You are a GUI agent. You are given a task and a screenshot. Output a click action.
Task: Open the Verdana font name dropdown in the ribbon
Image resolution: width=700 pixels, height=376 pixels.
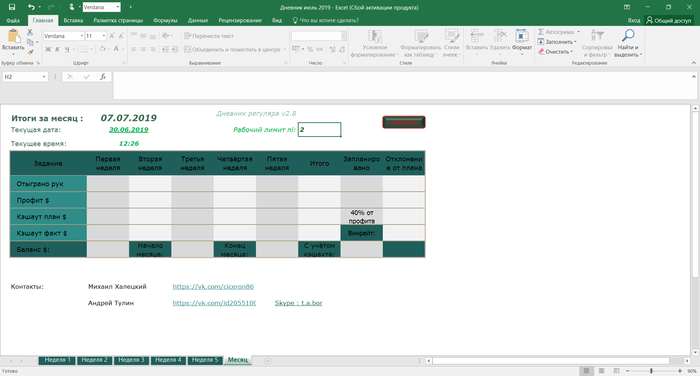click(x=82, y=36)
